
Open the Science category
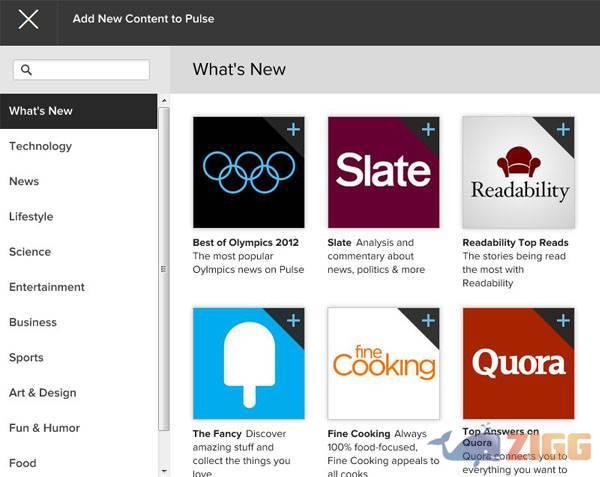coord(78,252)
